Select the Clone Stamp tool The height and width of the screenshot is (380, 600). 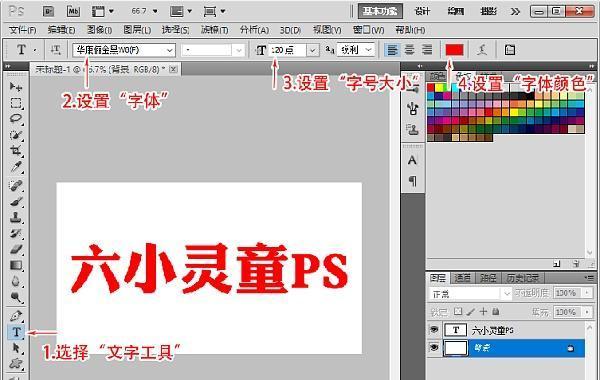(x=16, y=217)
